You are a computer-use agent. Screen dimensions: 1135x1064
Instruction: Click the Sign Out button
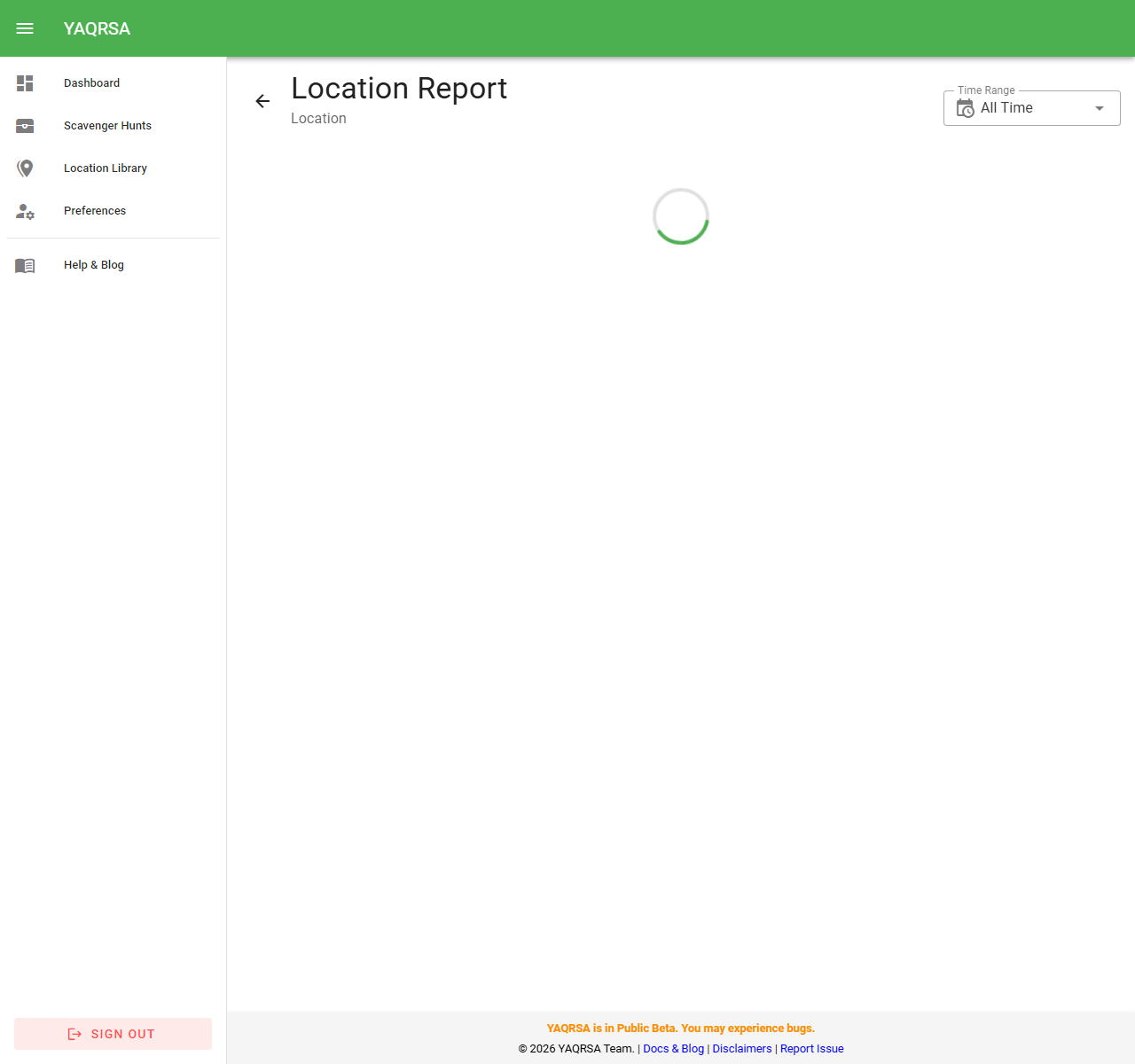coord(113,1034)
